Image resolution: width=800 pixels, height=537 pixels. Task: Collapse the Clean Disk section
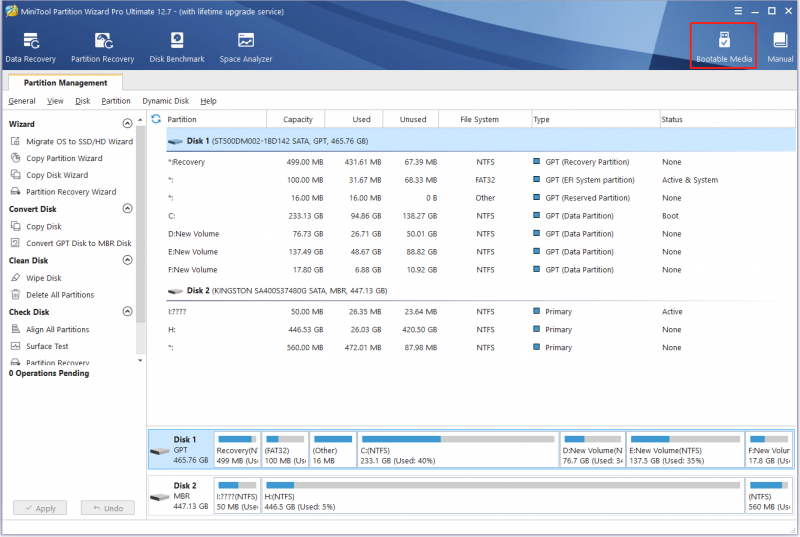coord(128,260)
